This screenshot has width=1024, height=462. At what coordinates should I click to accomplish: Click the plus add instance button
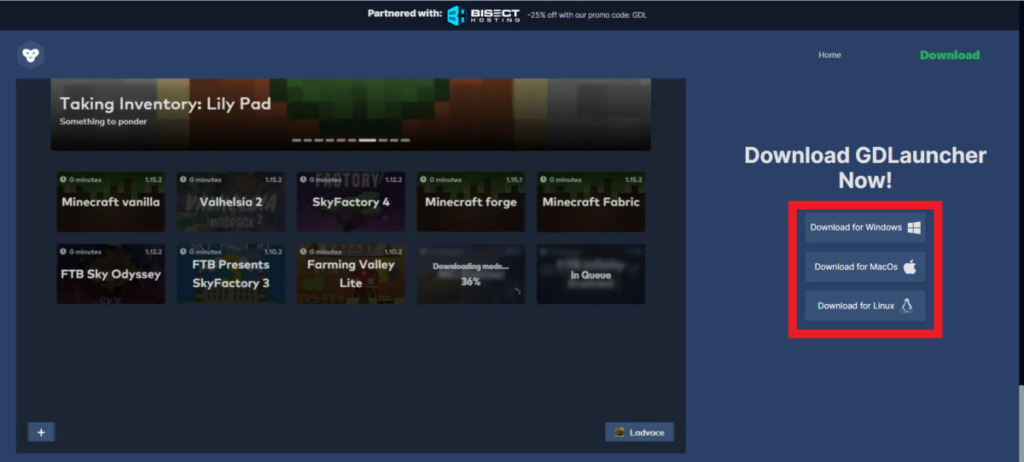(x=41, y=432)
